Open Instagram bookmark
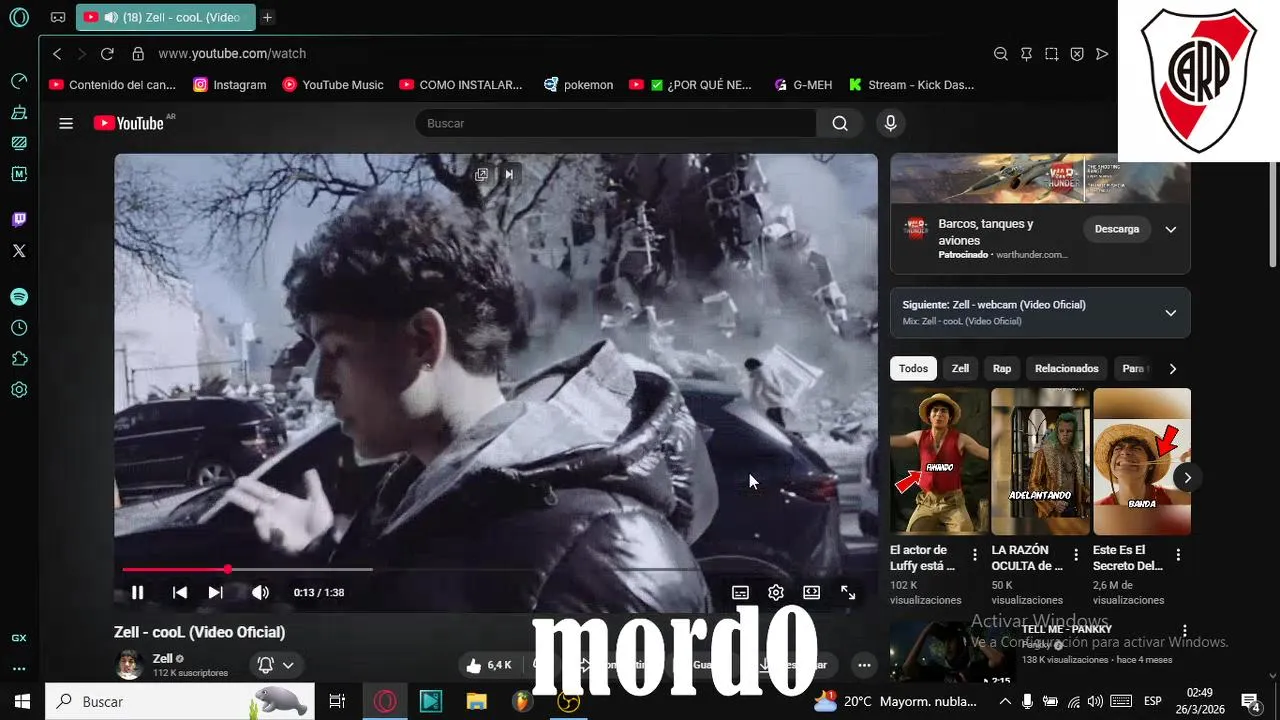This screenshot has height=720, width=1280. pyautogui.click(x=230, y=85)
